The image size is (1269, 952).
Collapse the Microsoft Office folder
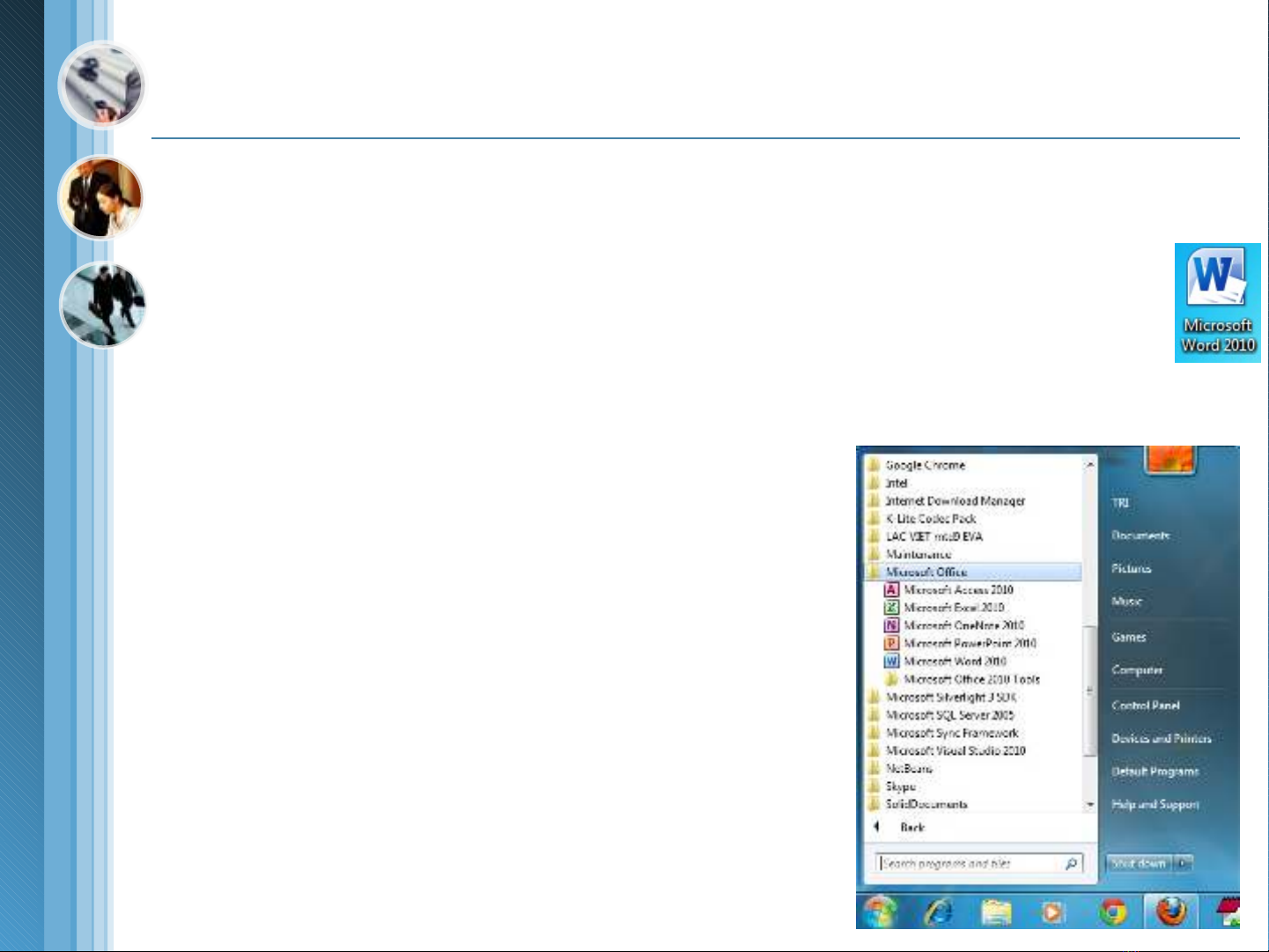click(x=926, y=572)
